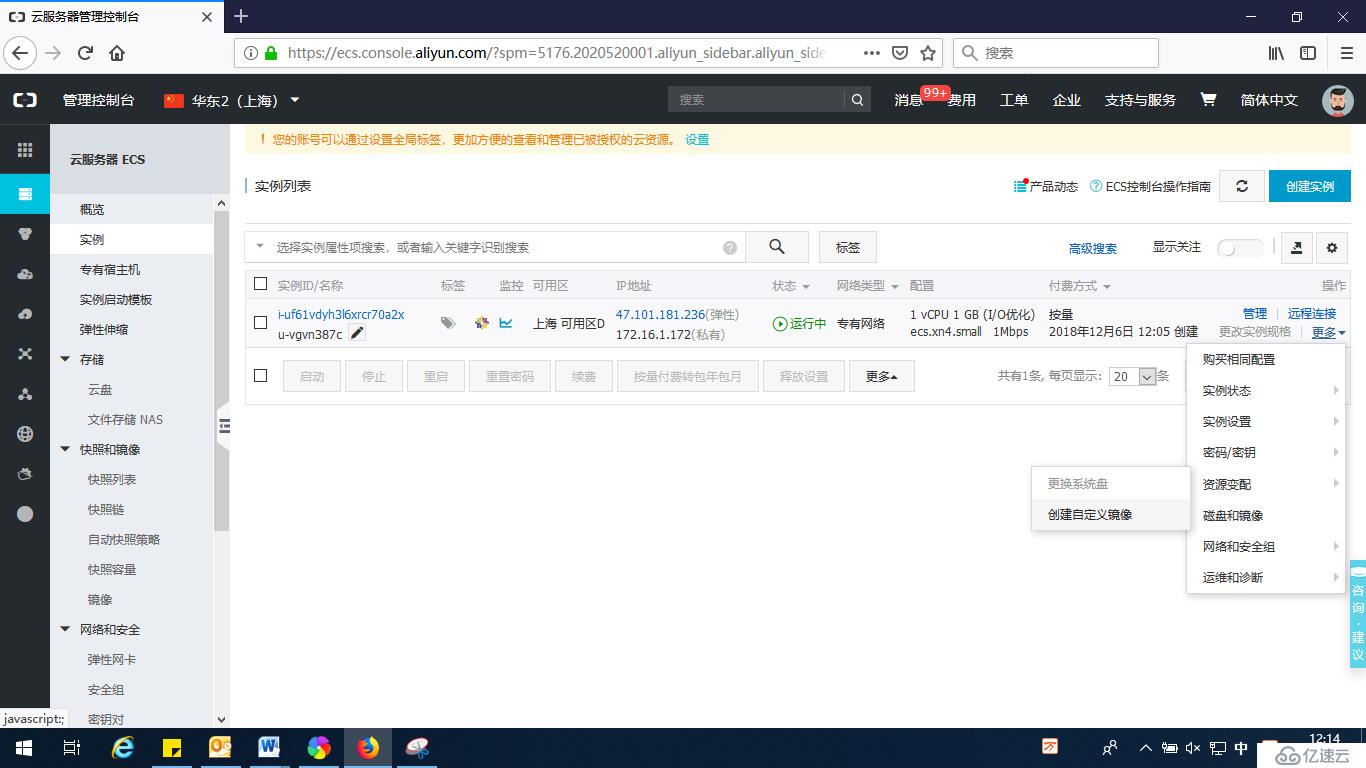1366x768 pixels.
Task: Click the colorful icon next to instance tag
Action: pos(481,323)
